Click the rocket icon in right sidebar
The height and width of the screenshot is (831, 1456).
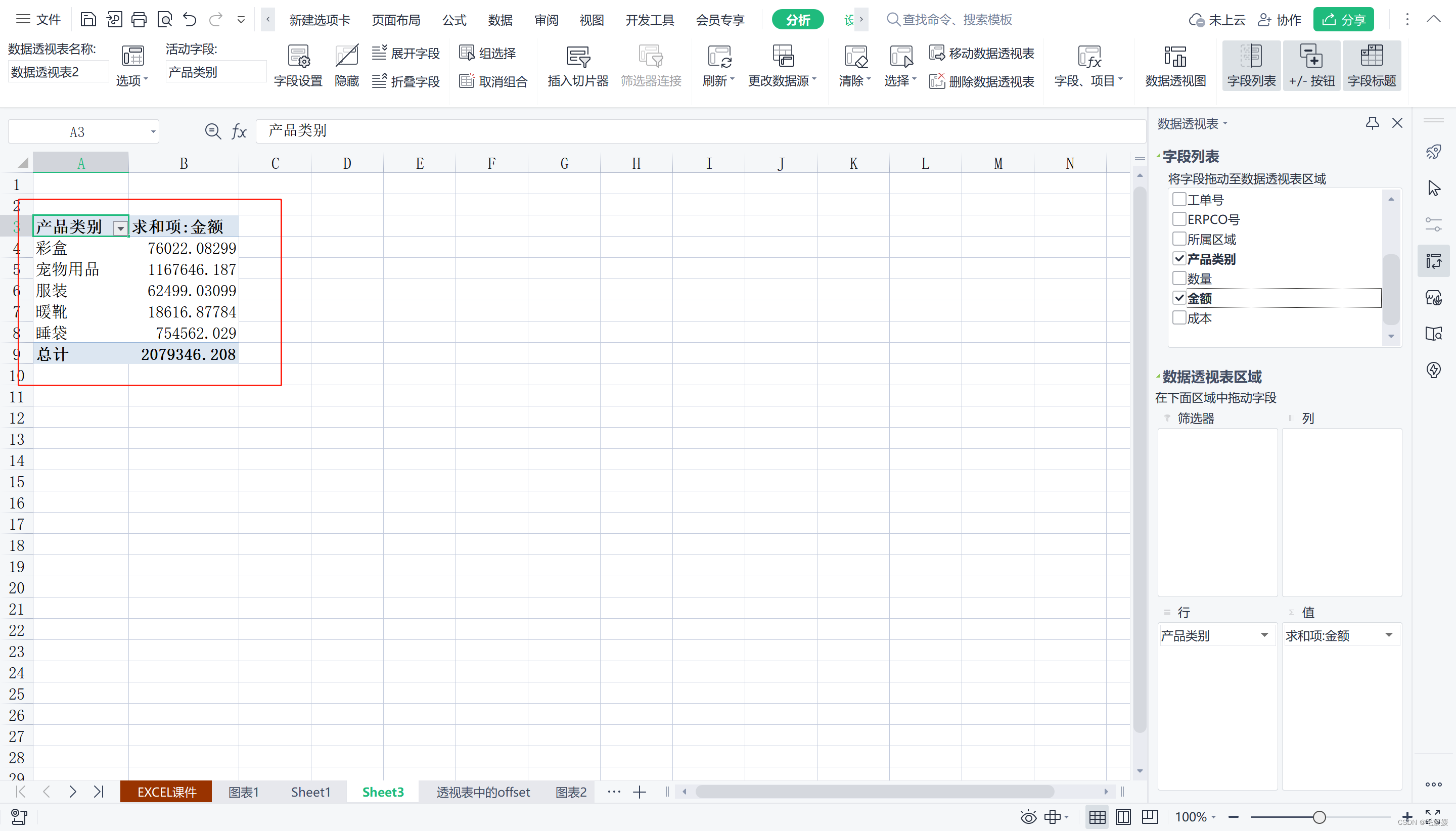click(x=1433, y=152)
